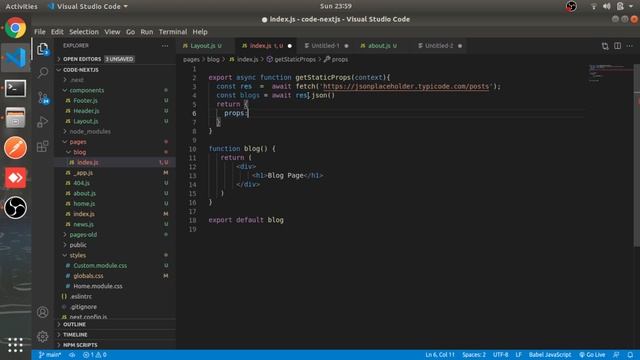640x360 pixels.
Task: Open the Run and Debug view icon
Action: (42, 122)
